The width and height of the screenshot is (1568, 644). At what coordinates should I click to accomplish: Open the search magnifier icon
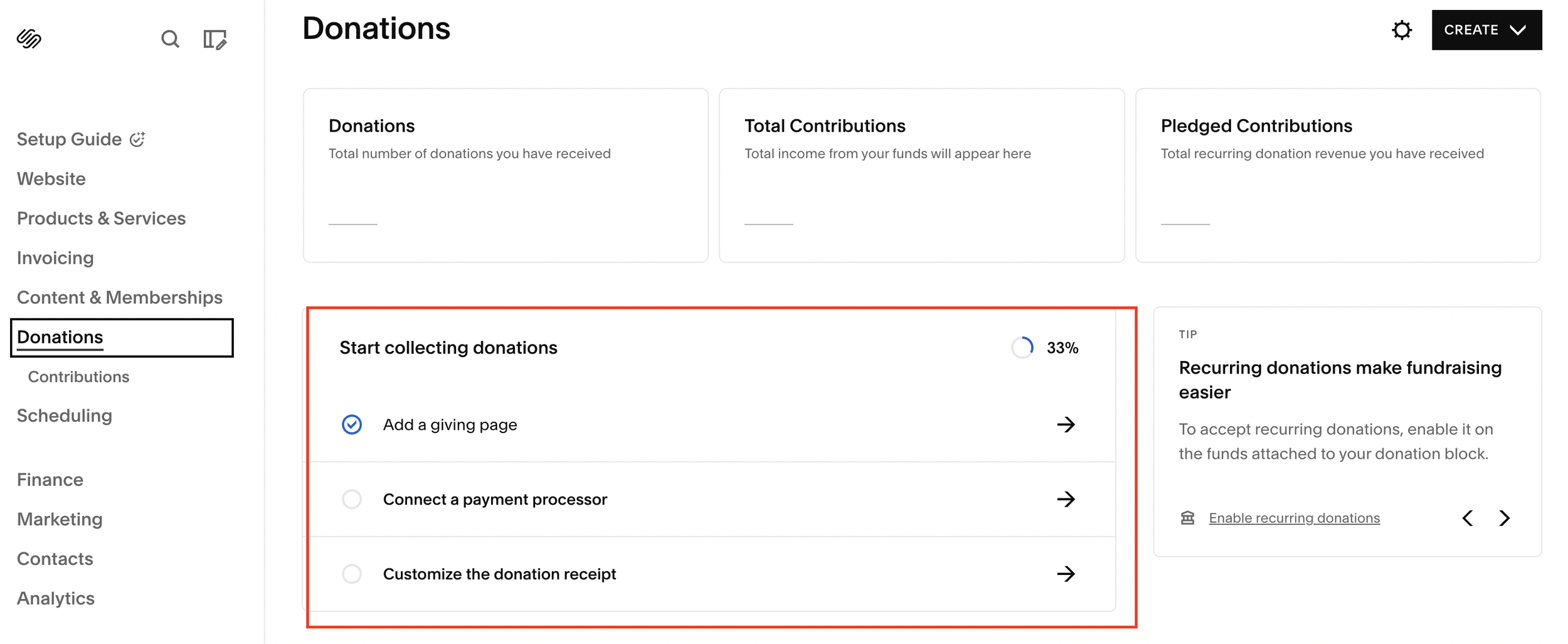click(170, 39)
